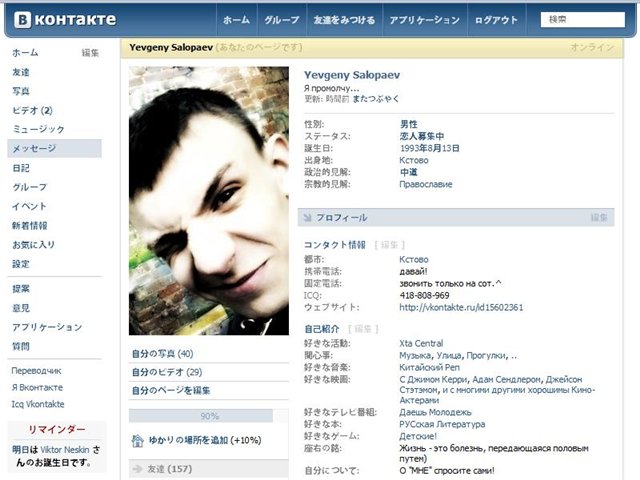Click the Icq Vkontakte sidebar link
This screenshot has height=480, width=640.
38,404
